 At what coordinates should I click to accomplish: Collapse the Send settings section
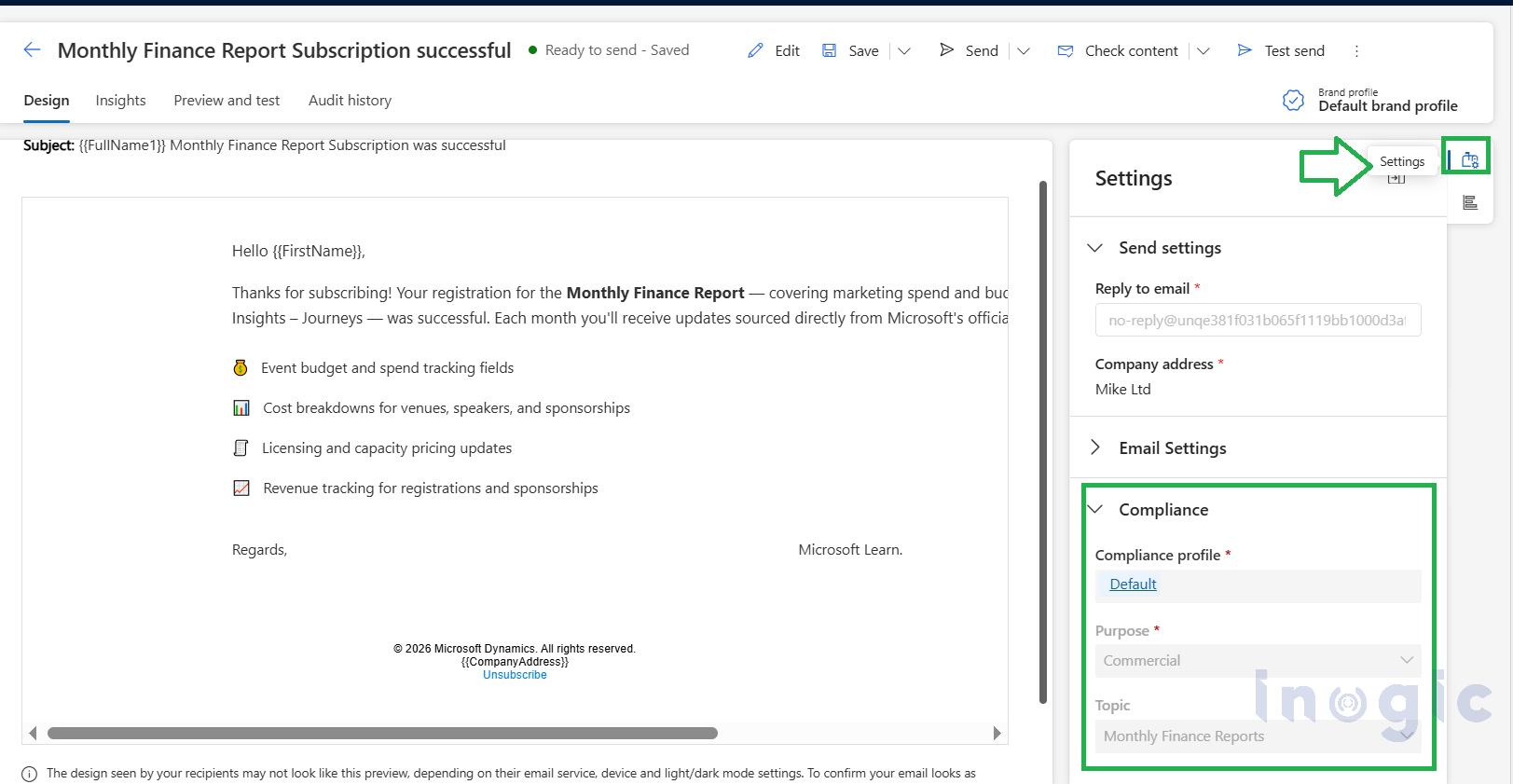coord(1095,248)
